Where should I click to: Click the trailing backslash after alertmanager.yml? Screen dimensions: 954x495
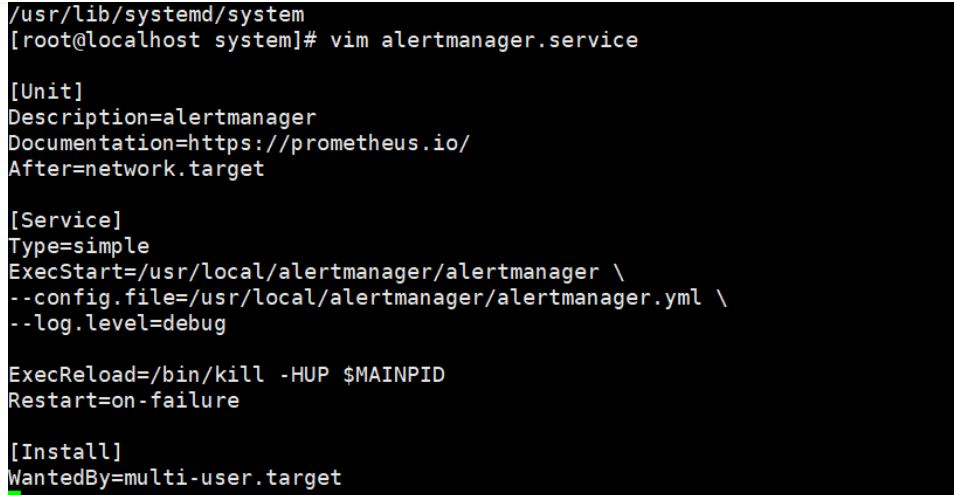[721, 298]
